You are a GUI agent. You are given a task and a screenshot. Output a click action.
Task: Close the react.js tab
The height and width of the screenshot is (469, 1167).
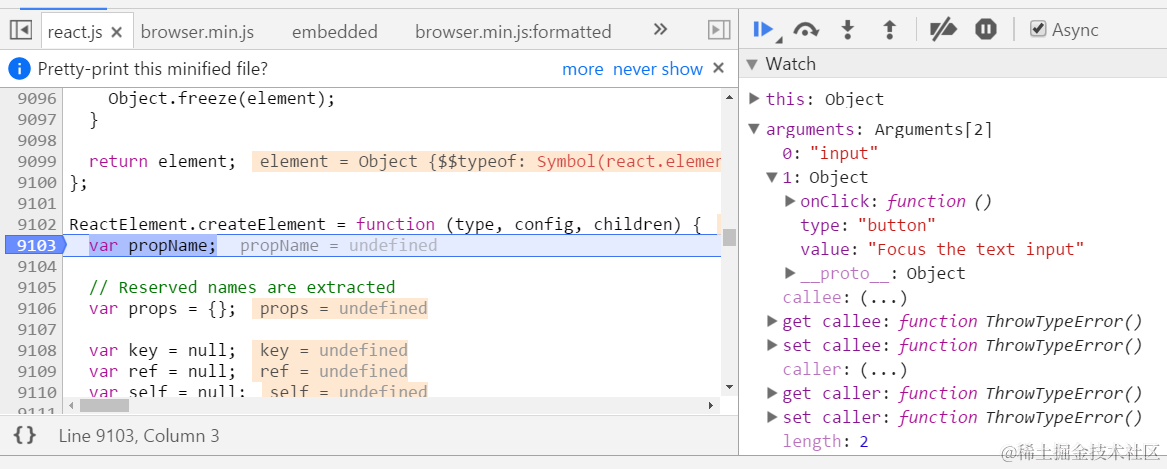(x=116, y=32)
